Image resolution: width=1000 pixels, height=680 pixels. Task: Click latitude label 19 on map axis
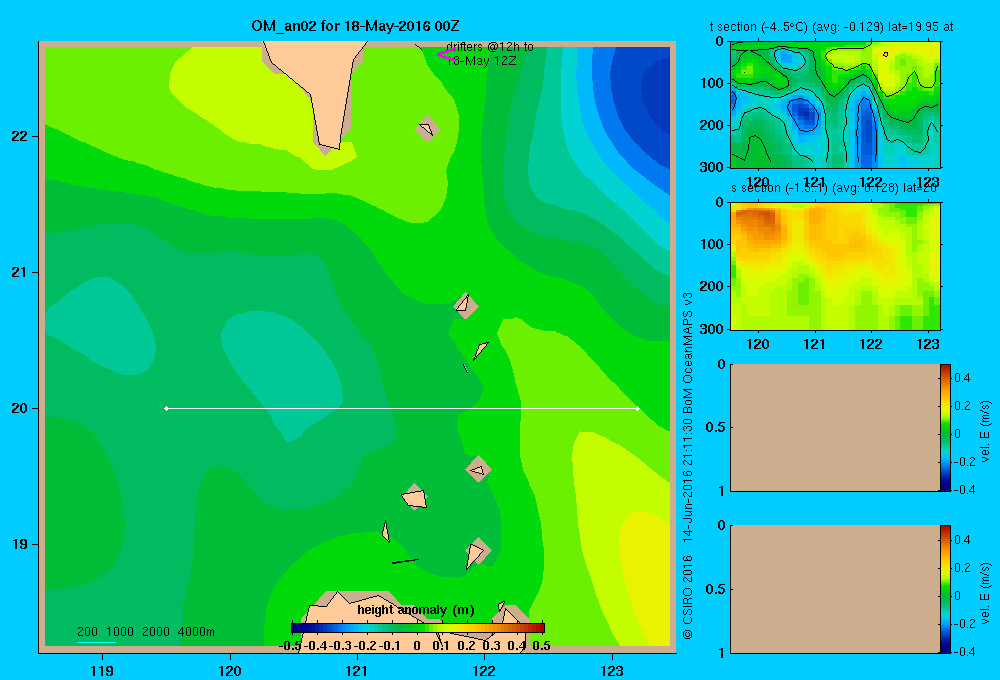pos(20,544)
